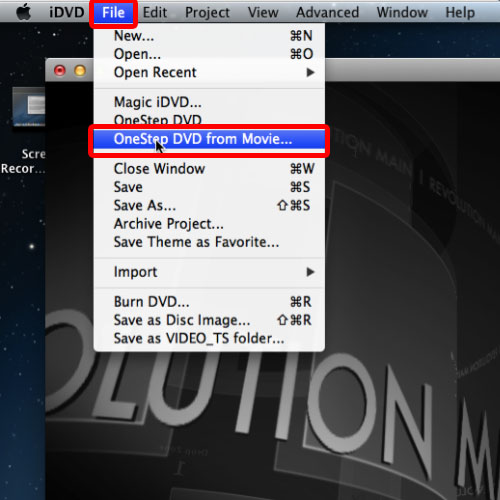Click the yellow minimize button of iDVD window
This screenshot has height=500, width=500.
coord(80,71)
